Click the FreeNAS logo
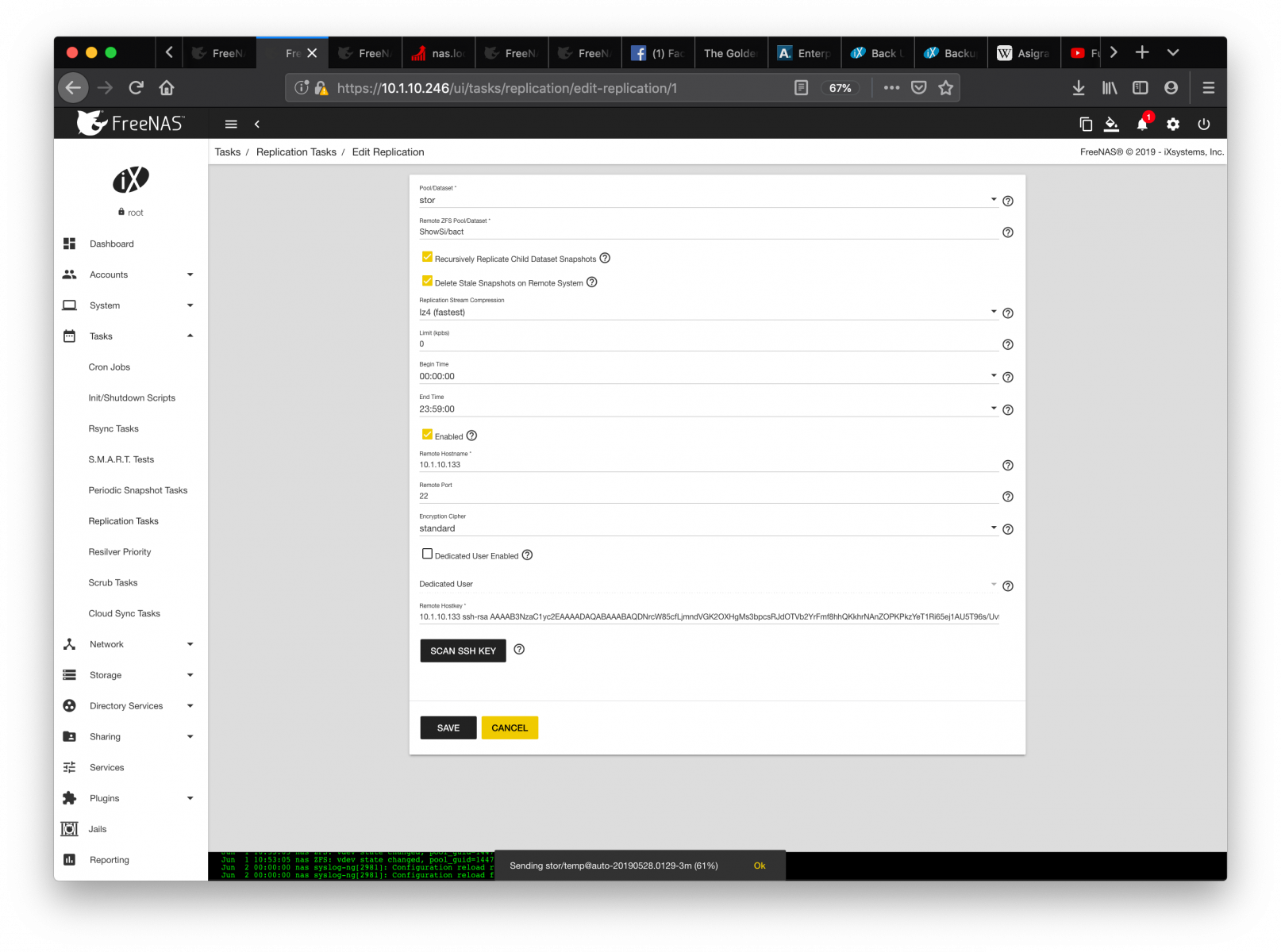 pyautogui.click(x=130, y=123)
